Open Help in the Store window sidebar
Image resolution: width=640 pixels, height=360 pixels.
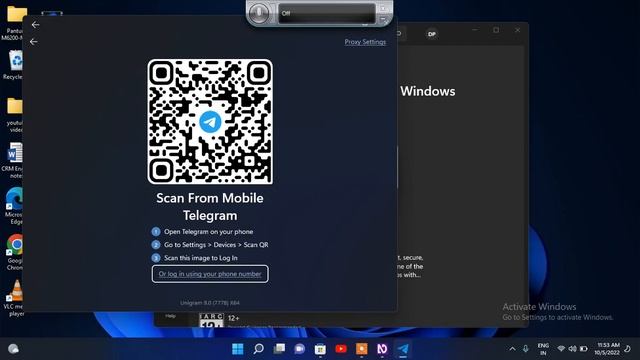coord(171,316)
